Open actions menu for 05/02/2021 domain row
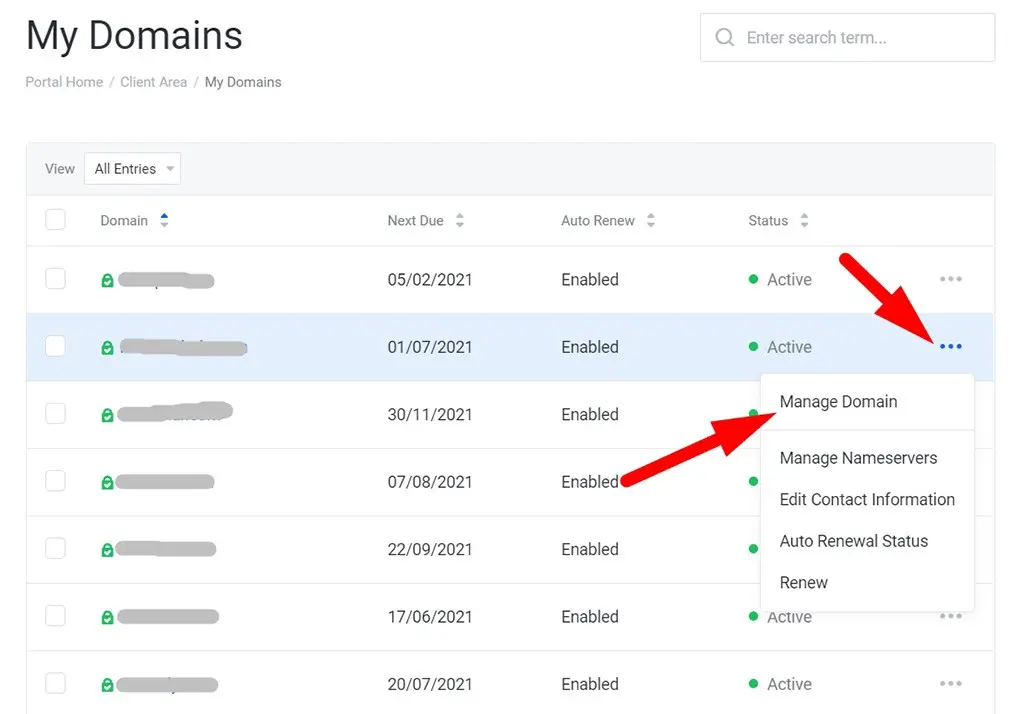The image size is (1024, 714). tap(950, 279)
